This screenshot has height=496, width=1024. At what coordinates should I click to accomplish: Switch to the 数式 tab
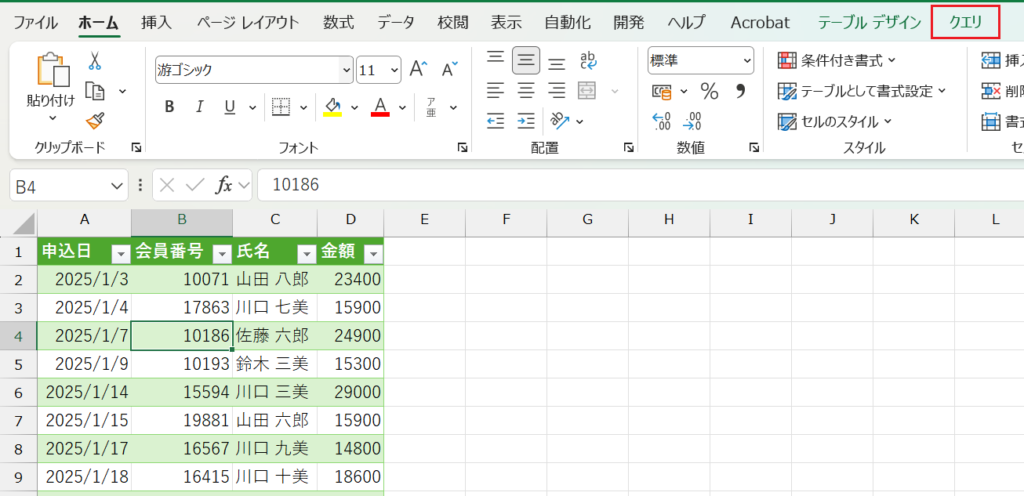pos(338,23)
